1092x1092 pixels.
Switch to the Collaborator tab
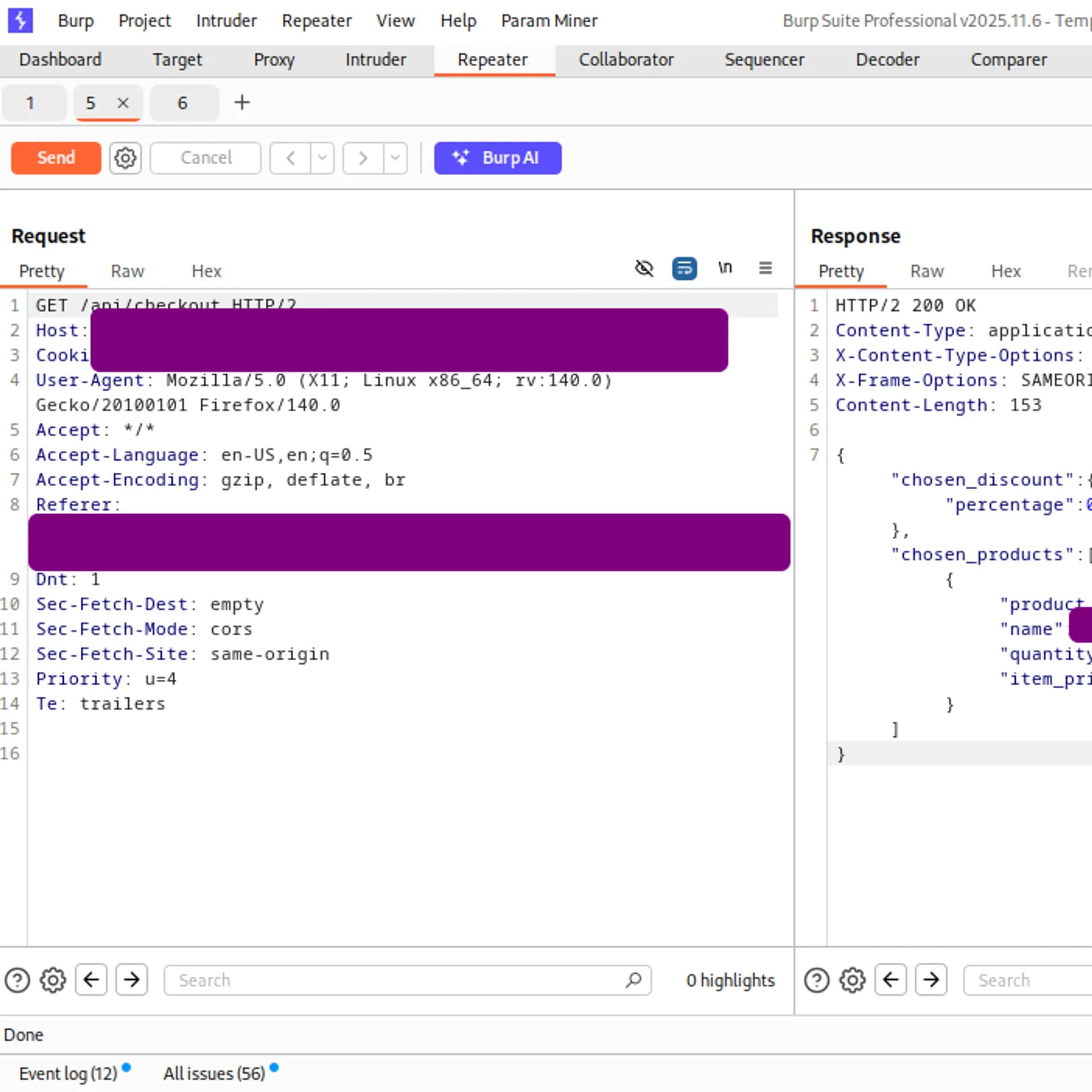coord(626,60)
